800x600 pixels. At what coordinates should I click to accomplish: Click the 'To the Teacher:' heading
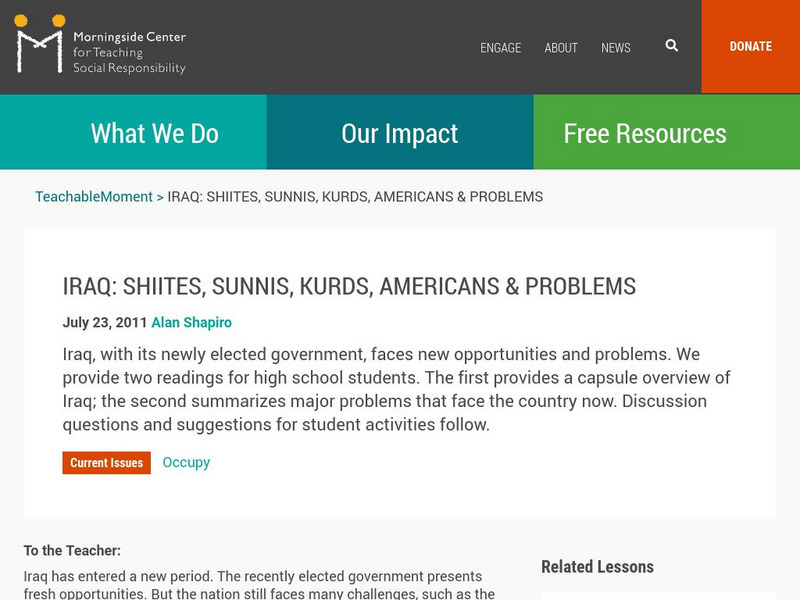pyautogui.click(x=72, y=551)
